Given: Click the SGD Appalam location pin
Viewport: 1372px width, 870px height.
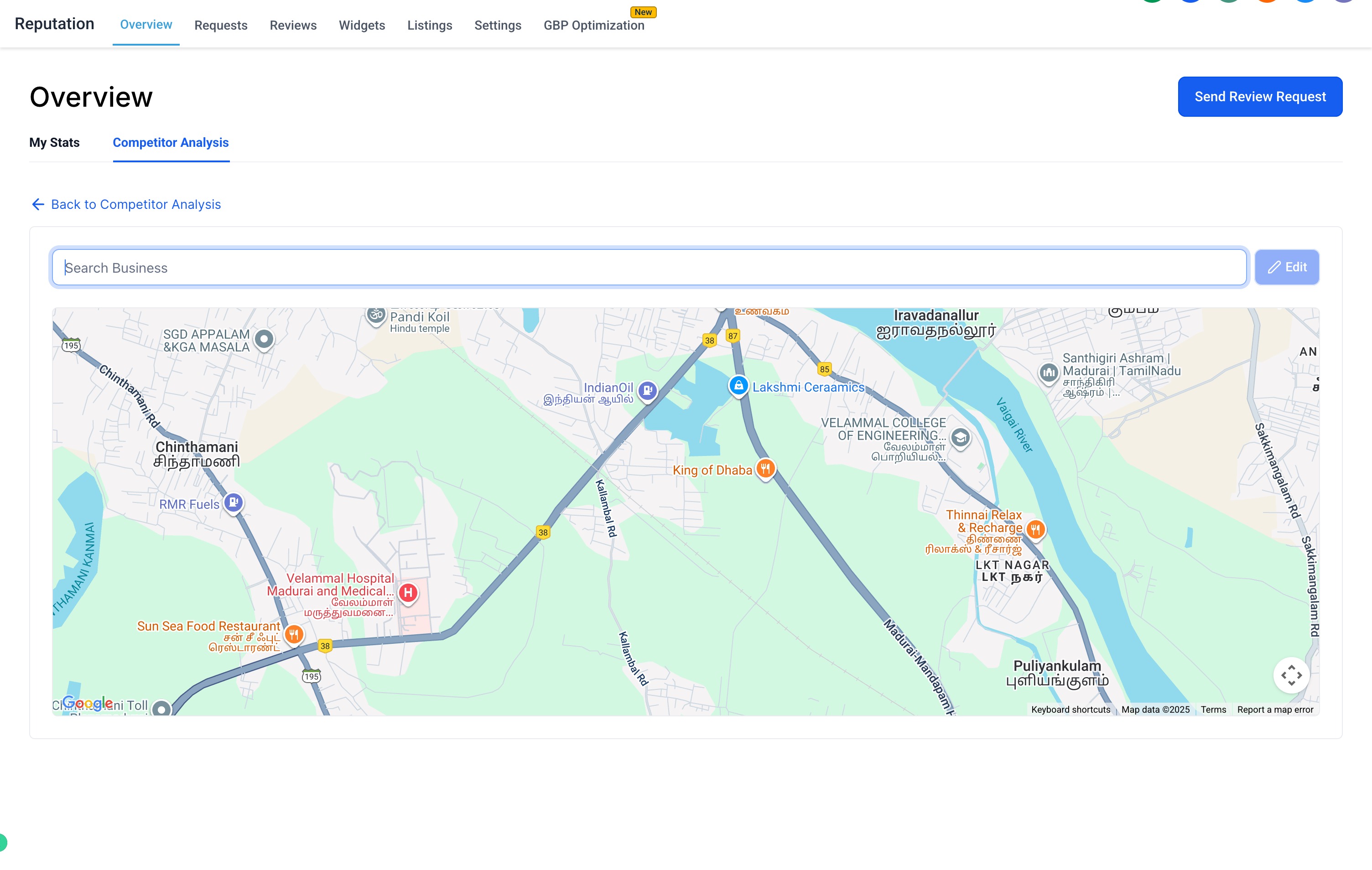Looking at the screenshot, I should pyautogui.click(x=264, y=339).
